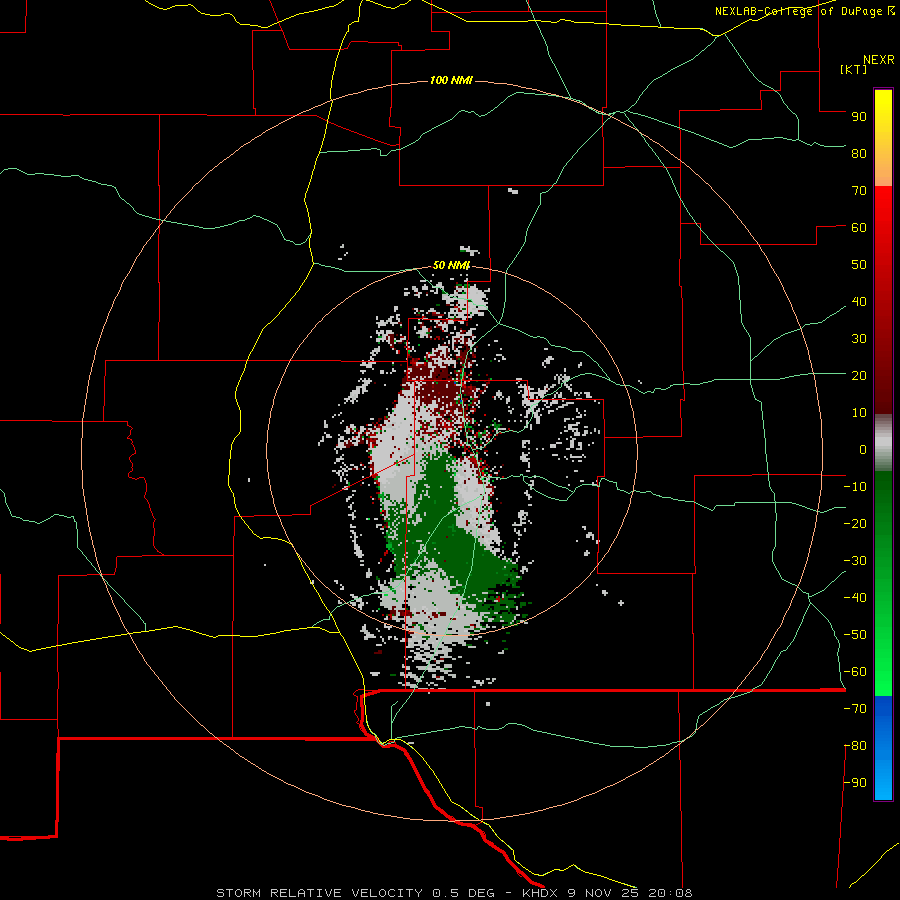Click the "-20" scale value
This screenshot has height=900, width=900.
pos(855,524)
